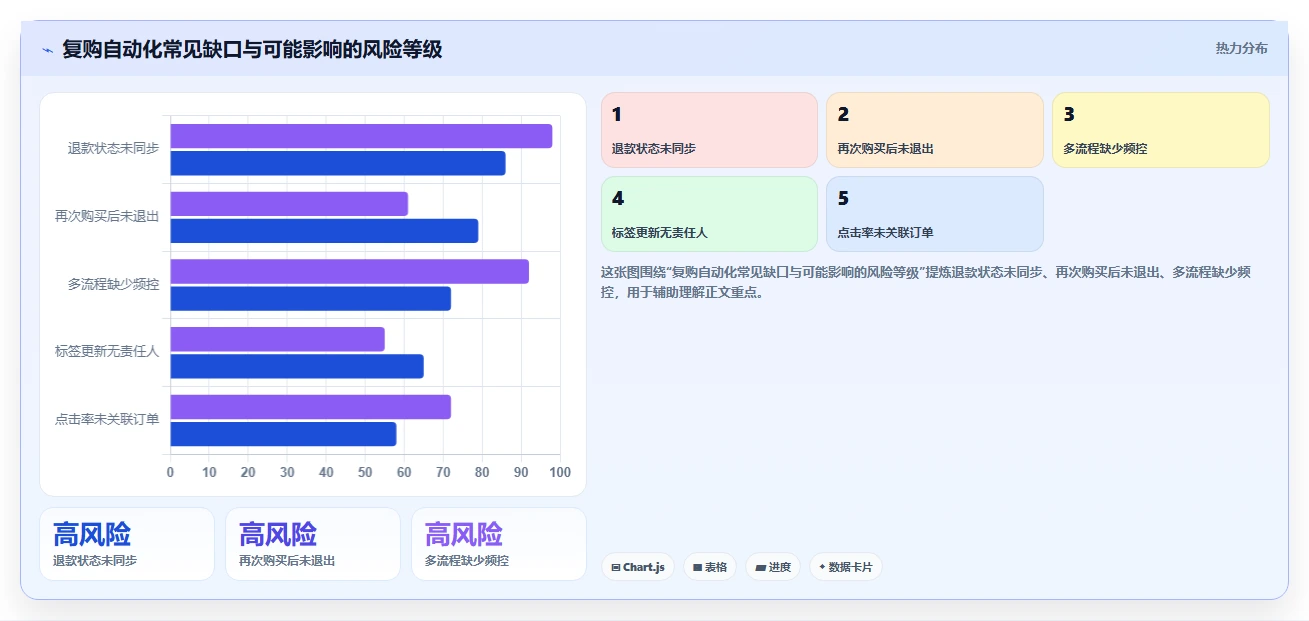Click blue bar for 退款状态未同步
The height and width of the screenshot is (621, 1309).
point(338,163)
